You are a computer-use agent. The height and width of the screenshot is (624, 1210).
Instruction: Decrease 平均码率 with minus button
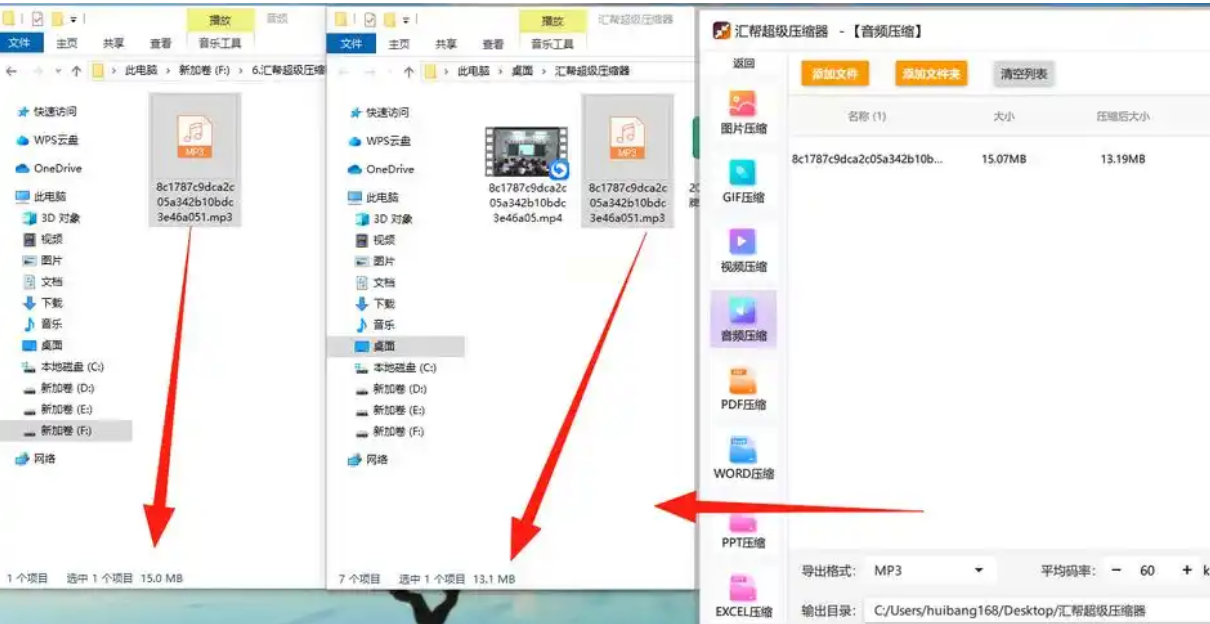pyautogui.click(x=1116, y=570)
